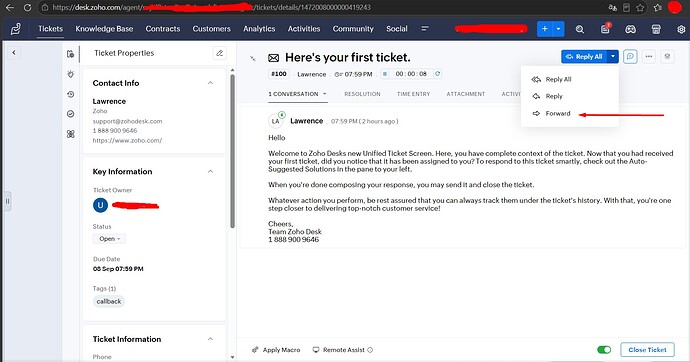Image resolution: width=690 pixels, height=362 pixels.
Task: Click the envelope channel icon near the title
Action: [x=274, y=58]
